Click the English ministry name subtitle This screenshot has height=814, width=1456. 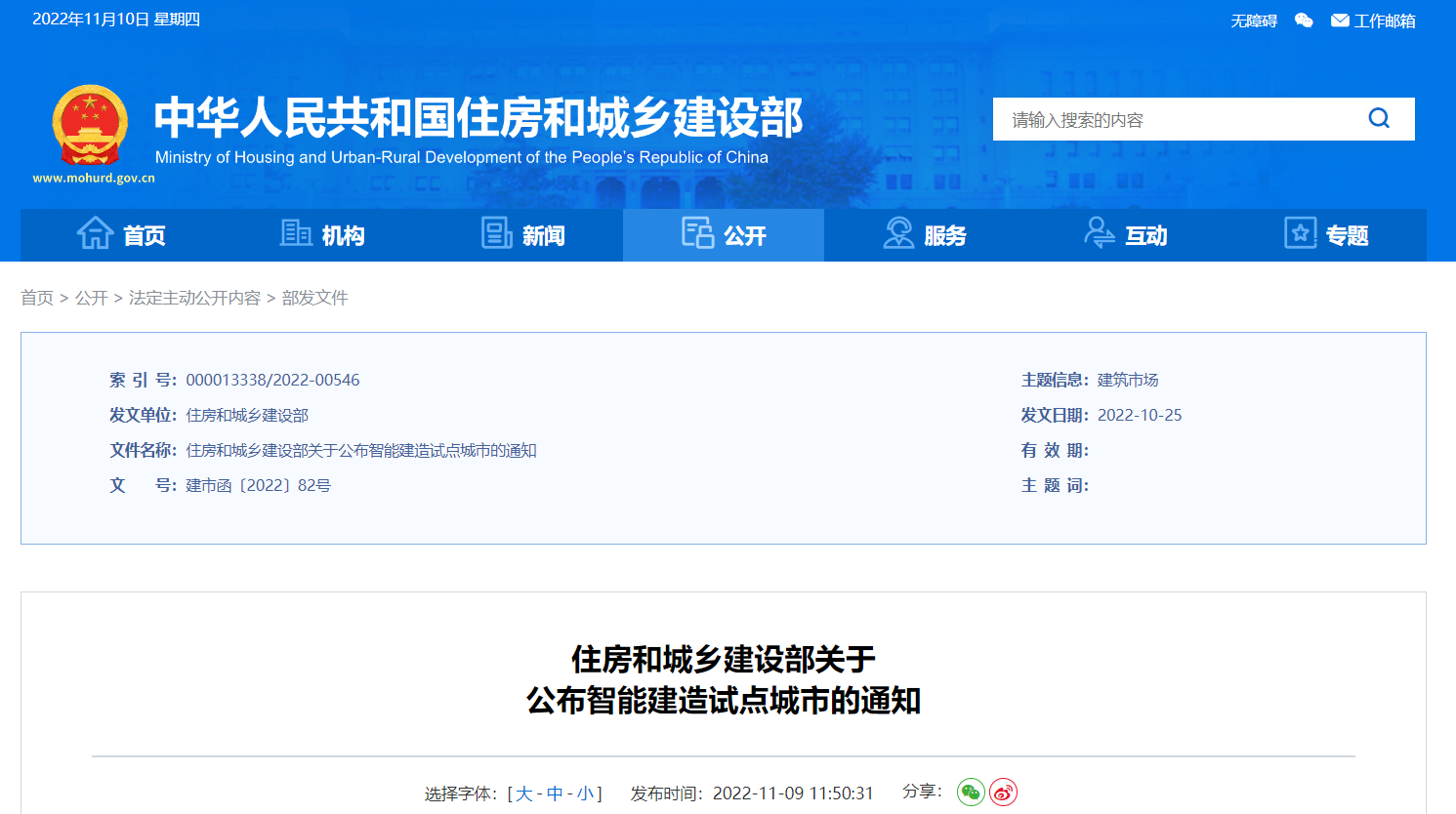point(462,157)
